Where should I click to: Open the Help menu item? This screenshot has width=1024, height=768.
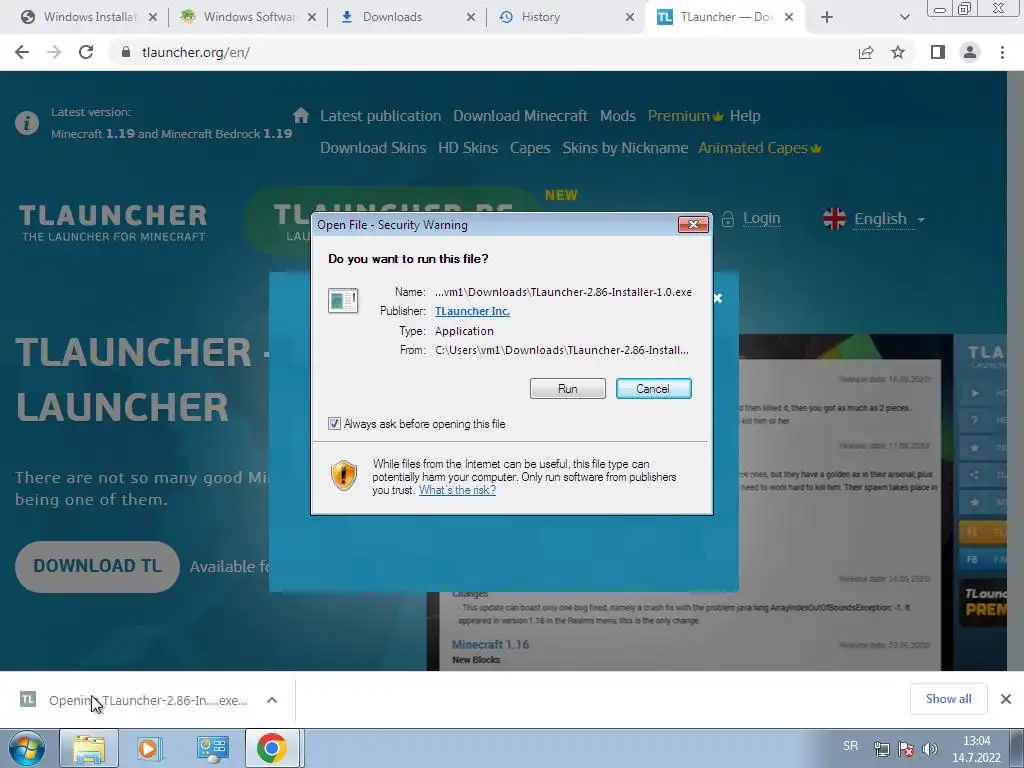click(745, 116)
